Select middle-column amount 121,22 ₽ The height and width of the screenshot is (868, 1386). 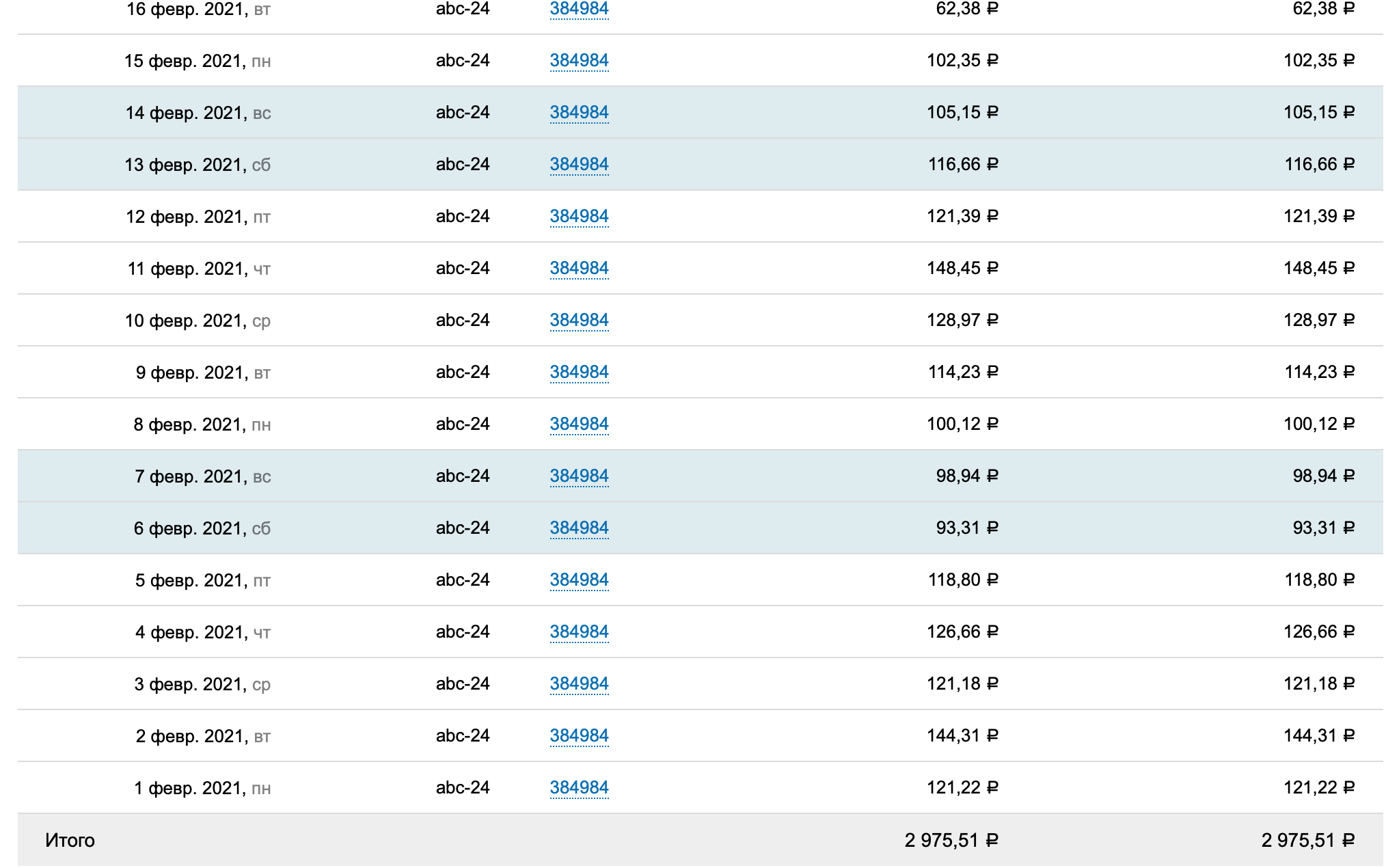click(962, 787)
